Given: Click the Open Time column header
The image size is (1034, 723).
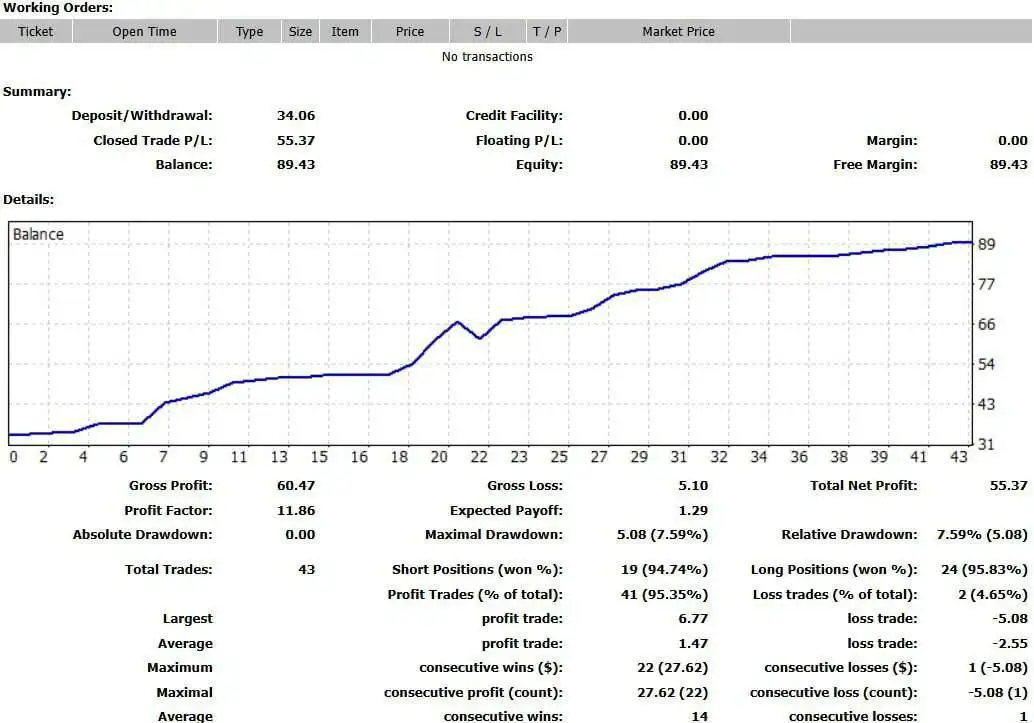Looking at the screenshot, I should pyautogui.click(x=143, y=31).
